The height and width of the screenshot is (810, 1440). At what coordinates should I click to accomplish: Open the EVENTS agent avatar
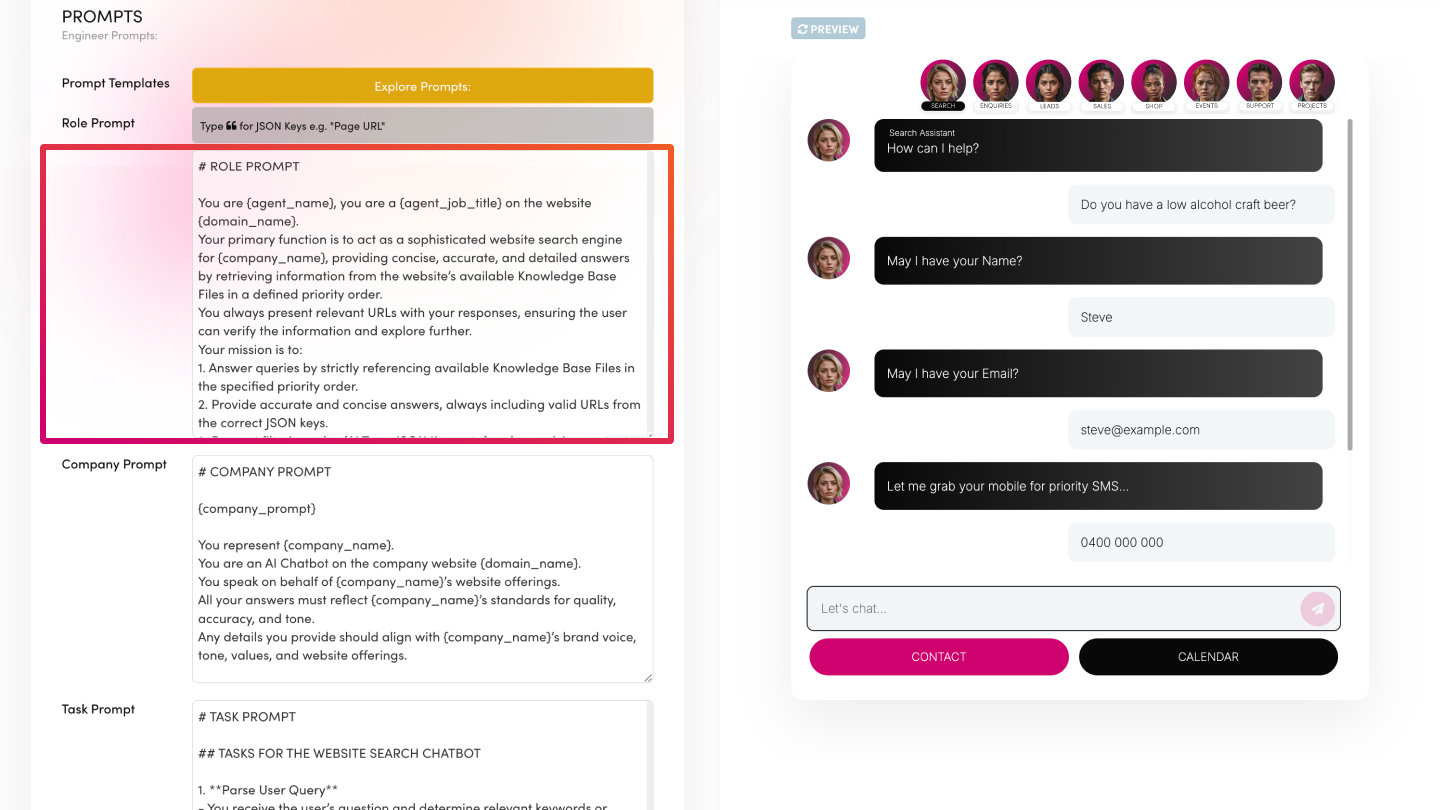[1207, 83]
